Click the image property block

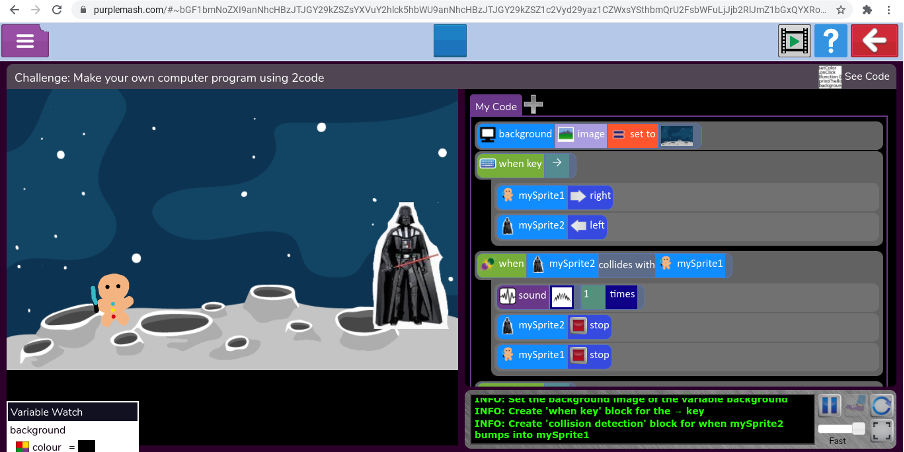pyautogui.click(x=581, y=135)
